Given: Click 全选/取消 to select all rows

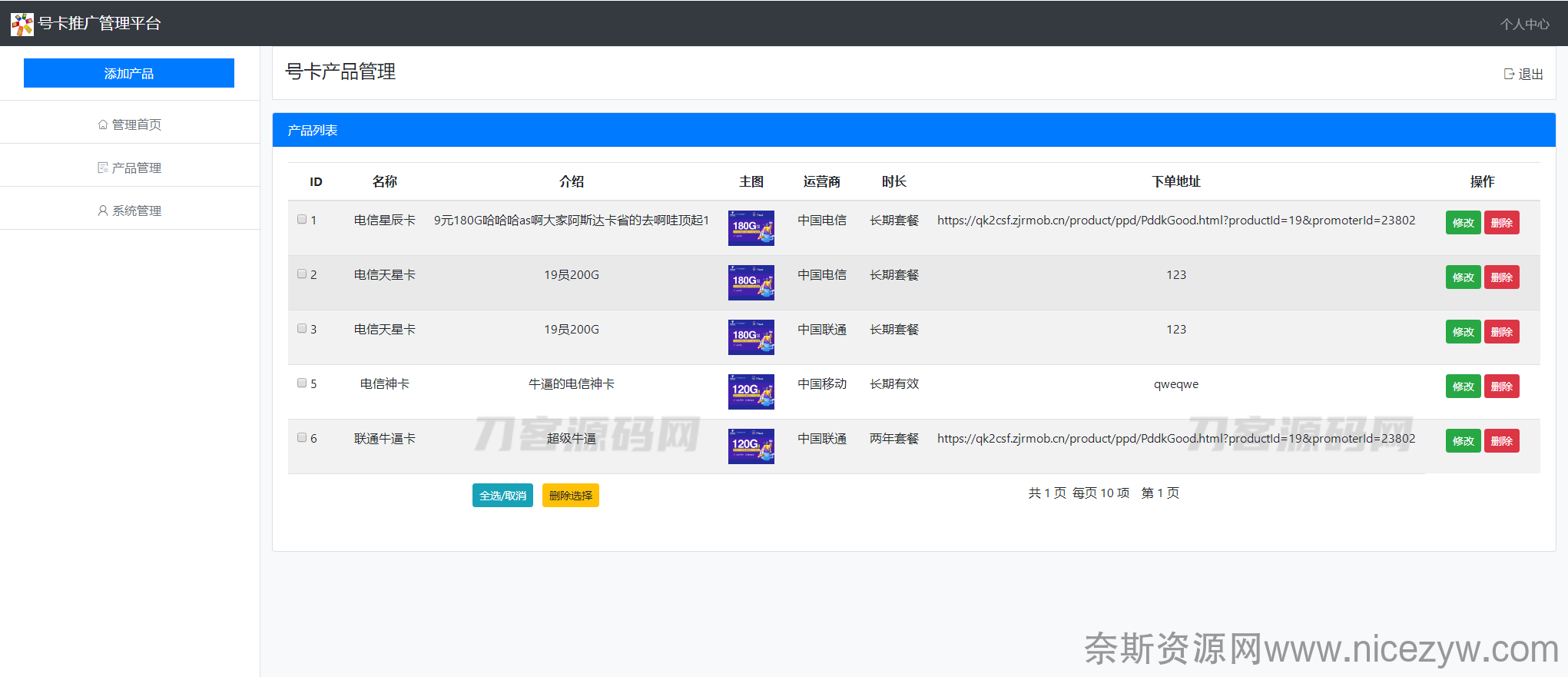Looking at the screenshot, I should [x=502, y=496].
